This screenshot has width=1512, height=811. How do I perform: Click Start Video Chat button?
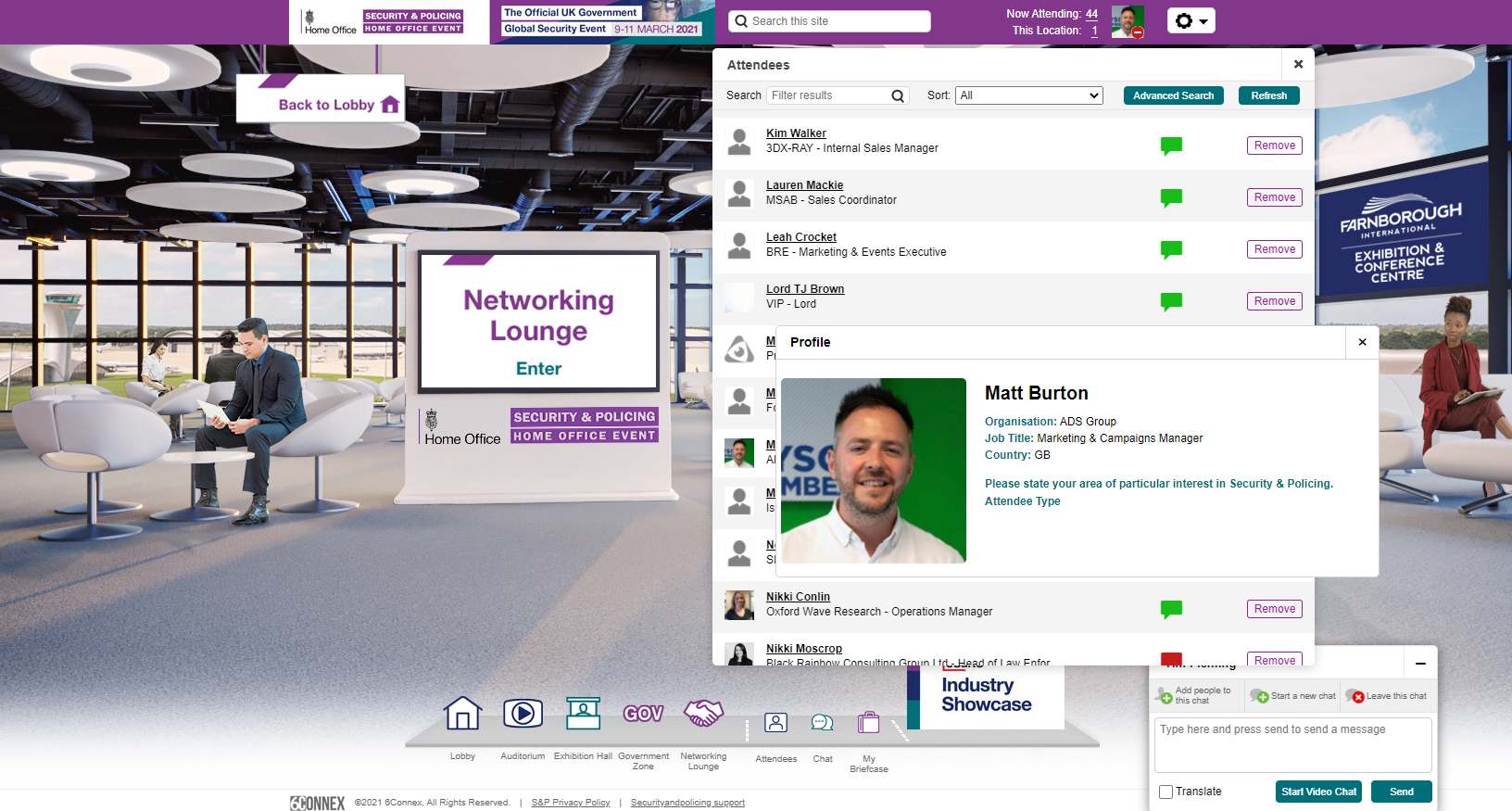[x=1318, y=792]
